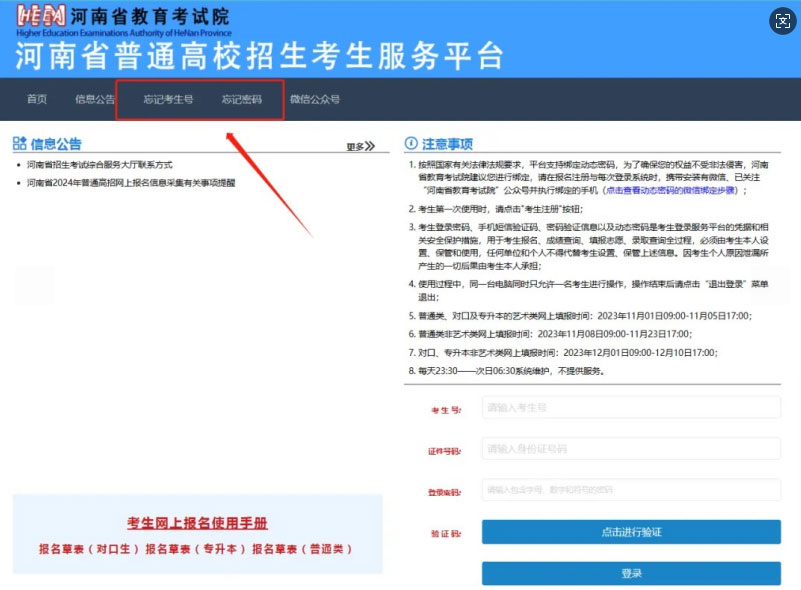Focus the 证件号码 ID number field
The width and height of the screenshot is (801, 590).
(x=630, y=450)
